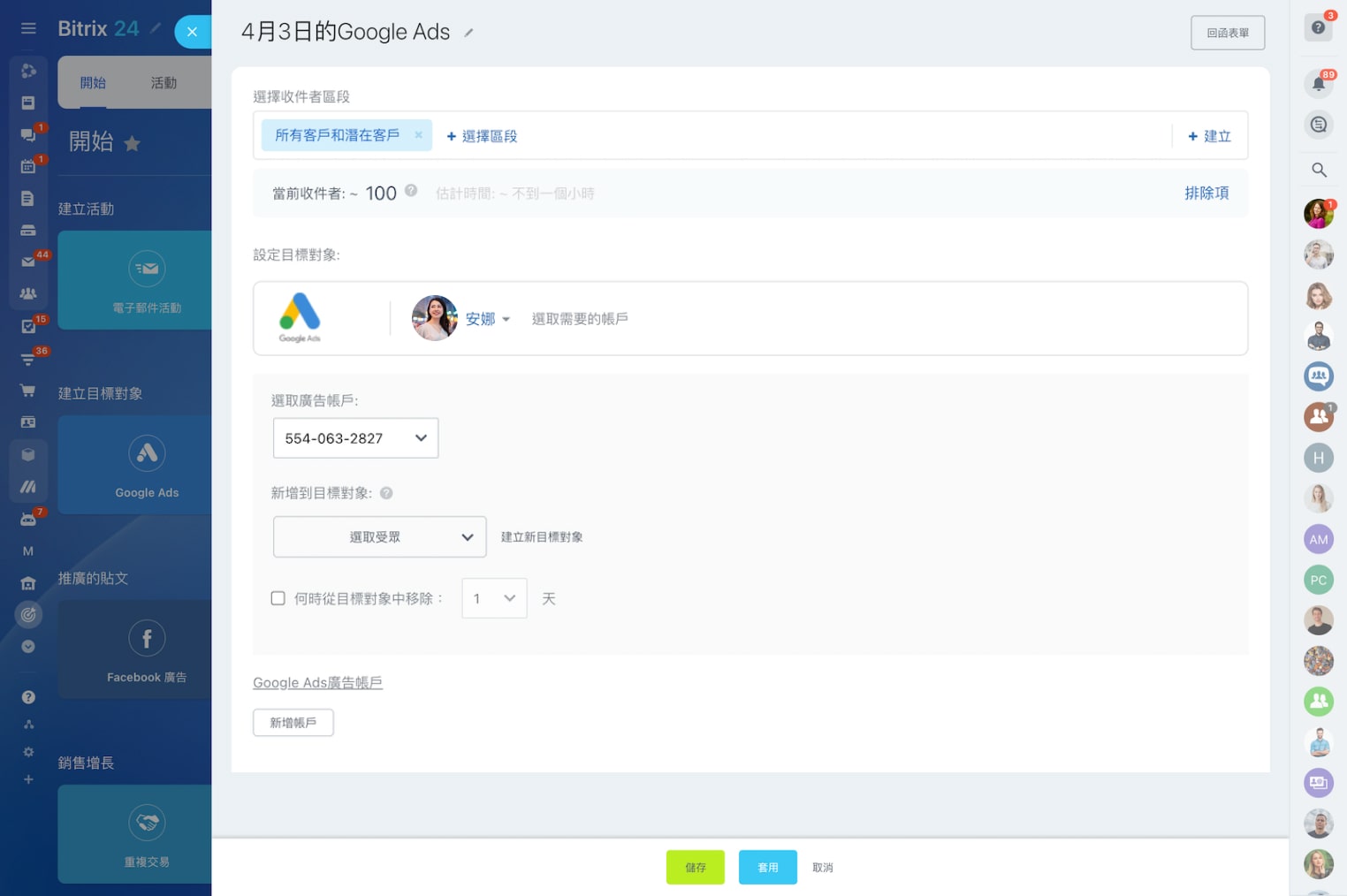Toggle the 何時從目標對象中移除 checkbox
Screen dimensions: 1347x896
pyautogui.click(x=278, y=598)
